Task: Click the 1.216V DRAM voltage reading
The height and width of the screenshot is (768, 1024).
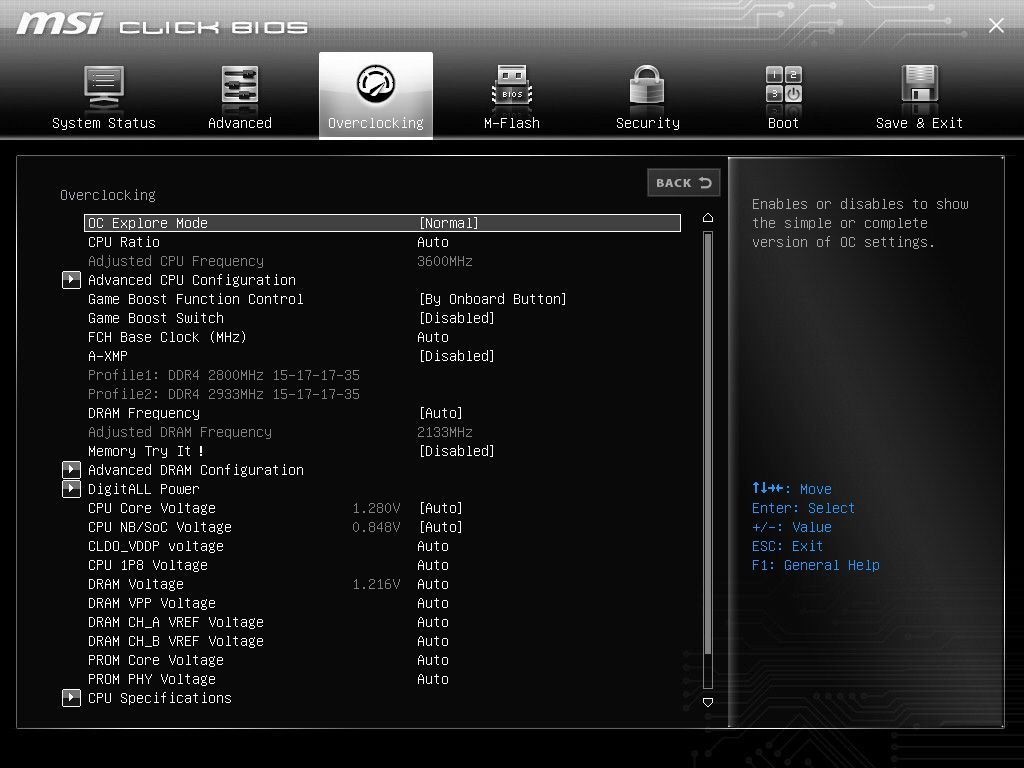Action: click(376, 584)
